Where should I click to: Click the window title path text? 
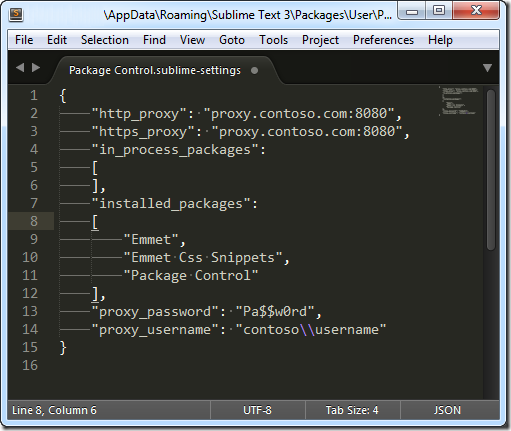click(247, 15)
